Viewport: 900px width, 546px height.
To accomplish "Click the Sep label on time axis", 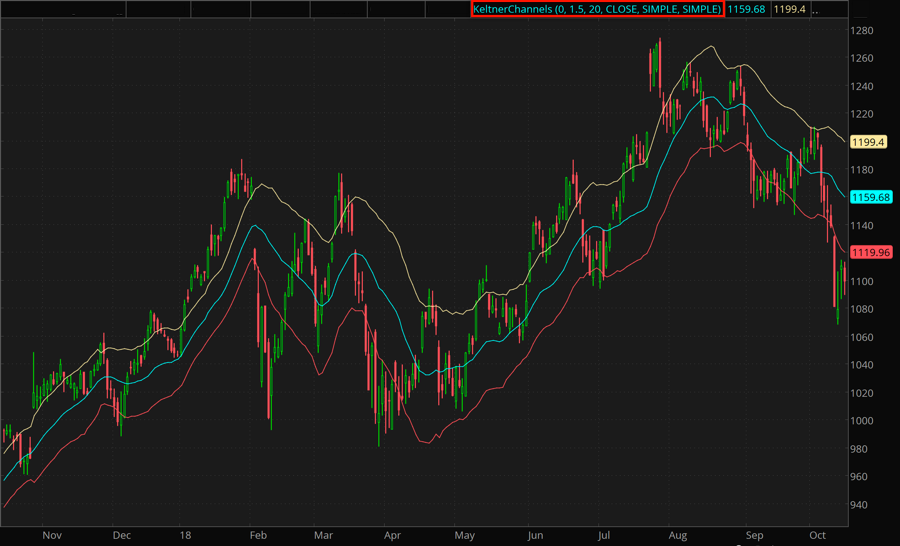I will (752, 535).
